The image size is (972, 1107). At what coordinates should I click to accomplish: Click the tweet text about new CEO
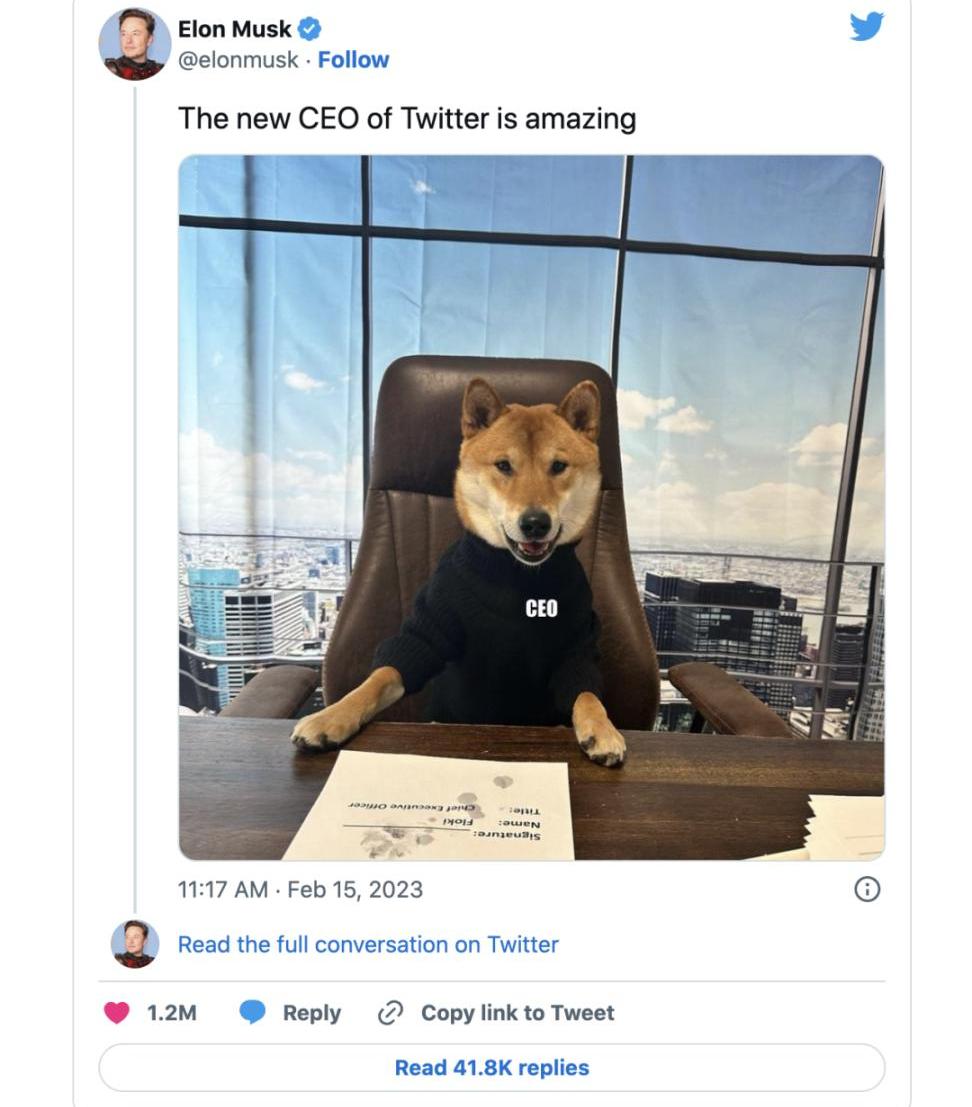click(x=407, y=119)
